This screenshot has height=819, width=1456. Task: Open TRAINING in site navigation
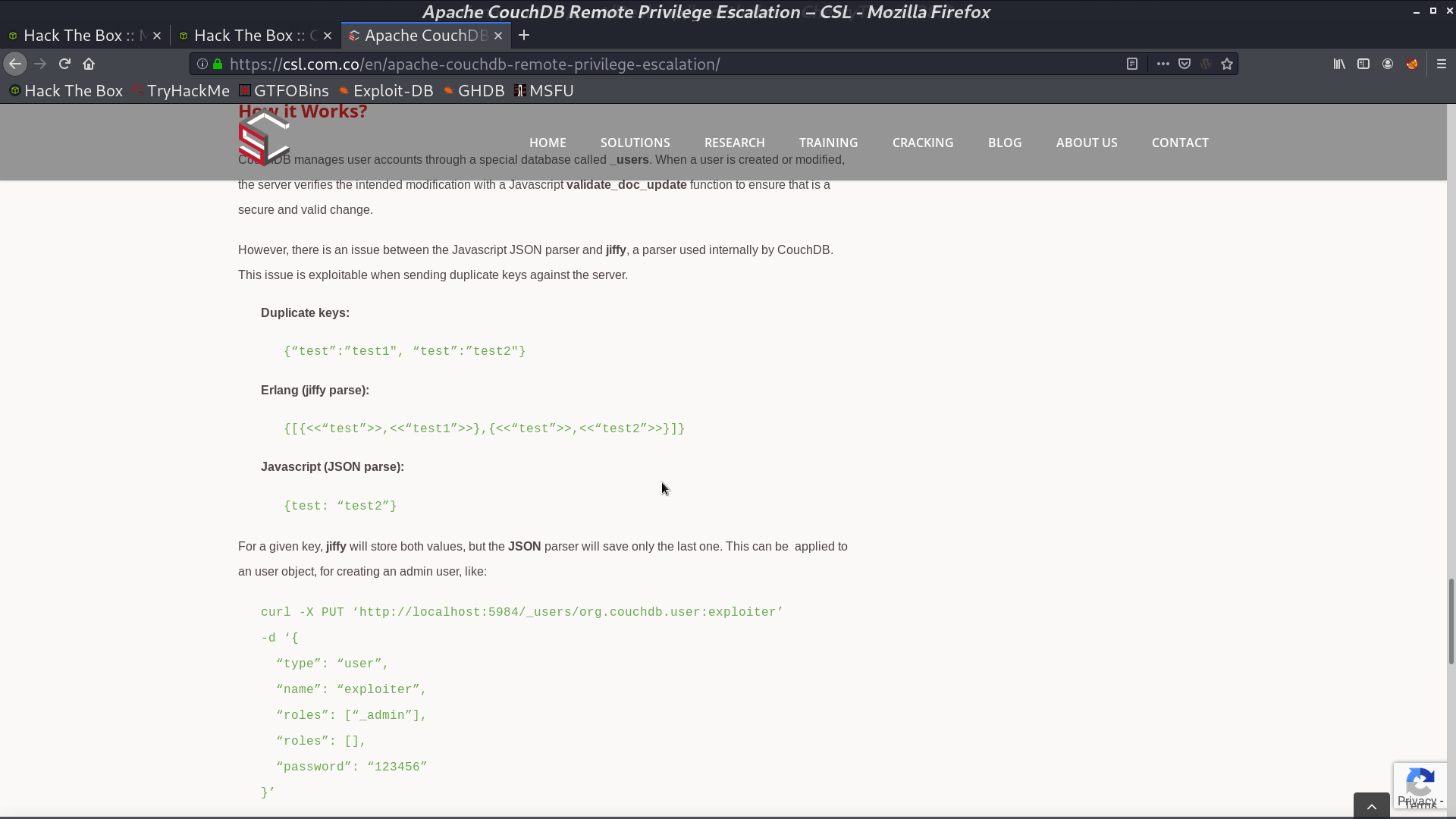[x=828, y=143]
